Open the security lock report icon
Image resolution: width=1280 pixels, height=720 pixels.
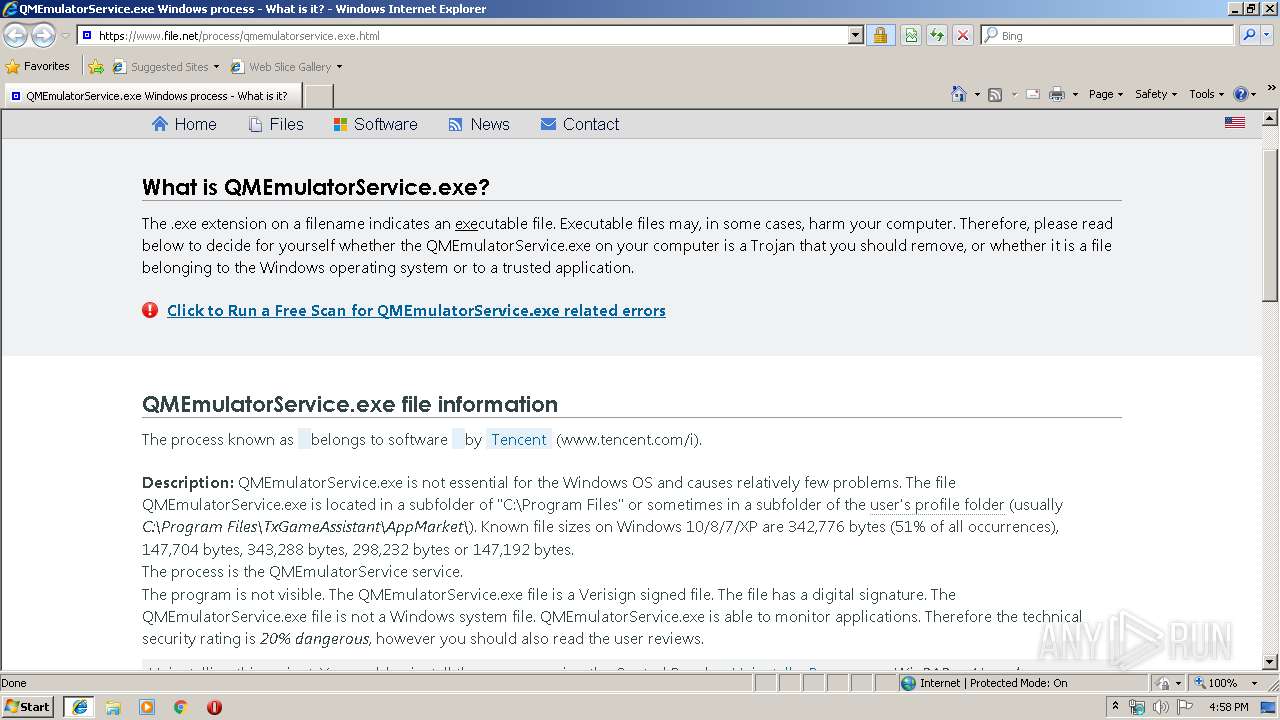click(880, 35)
